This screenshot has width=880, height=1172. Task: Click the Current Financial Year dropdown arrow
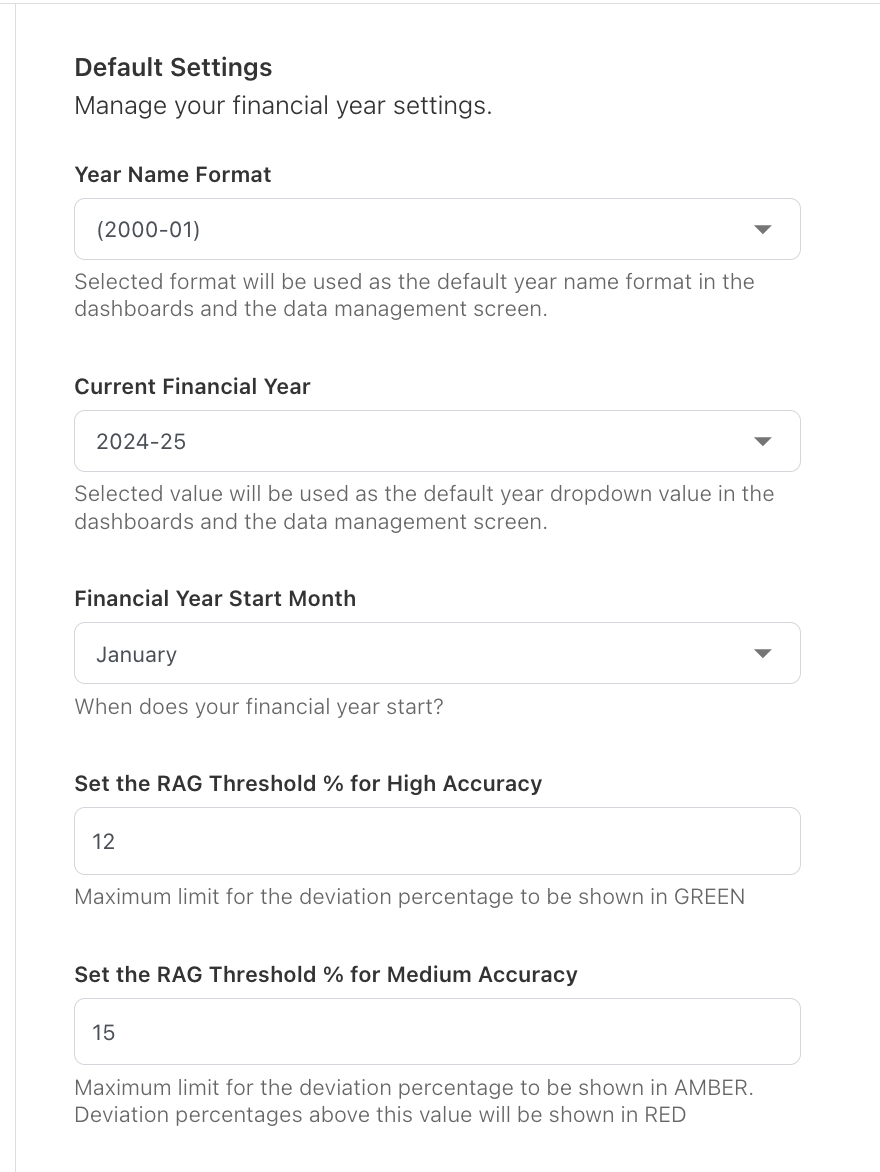[762, 442]
